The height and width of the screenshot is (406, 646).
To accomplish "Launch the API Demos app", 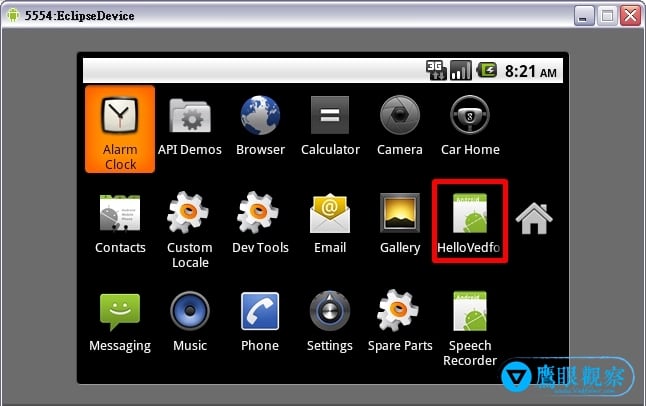I will click(190, 127).
